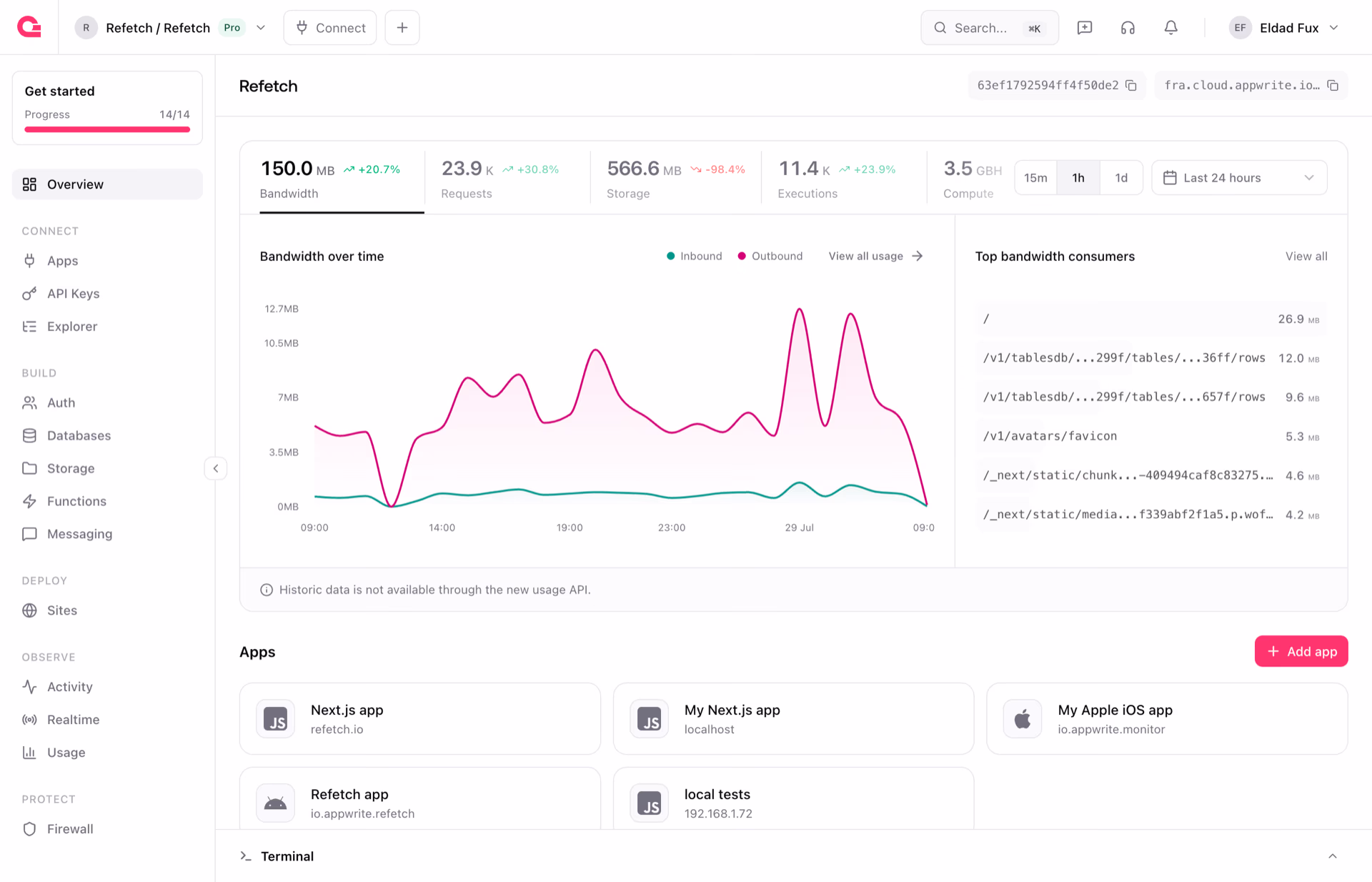This screenshot has width=1372, height=882.
Task: Open support via the headset icon
Action: (1128, 28)
